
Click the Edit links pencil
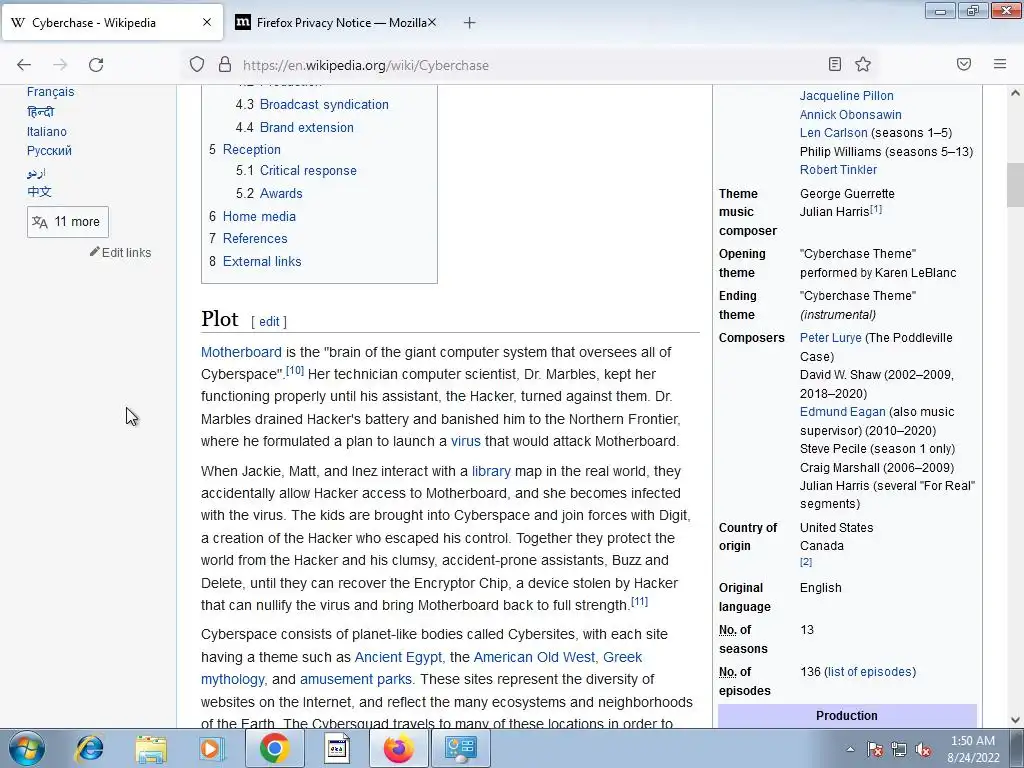[x=120, y=253]
